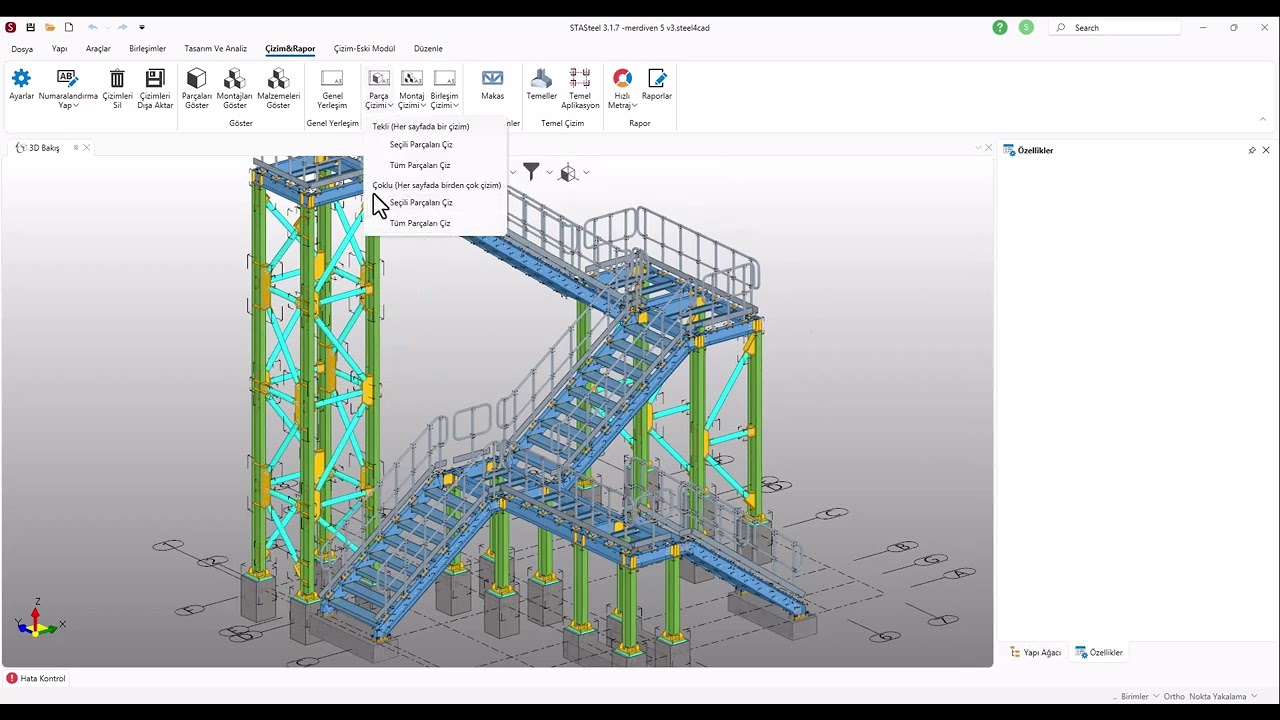Click the Parçaları Göster cube icon
1280x720 pixels.
click(x=197, y=80)
